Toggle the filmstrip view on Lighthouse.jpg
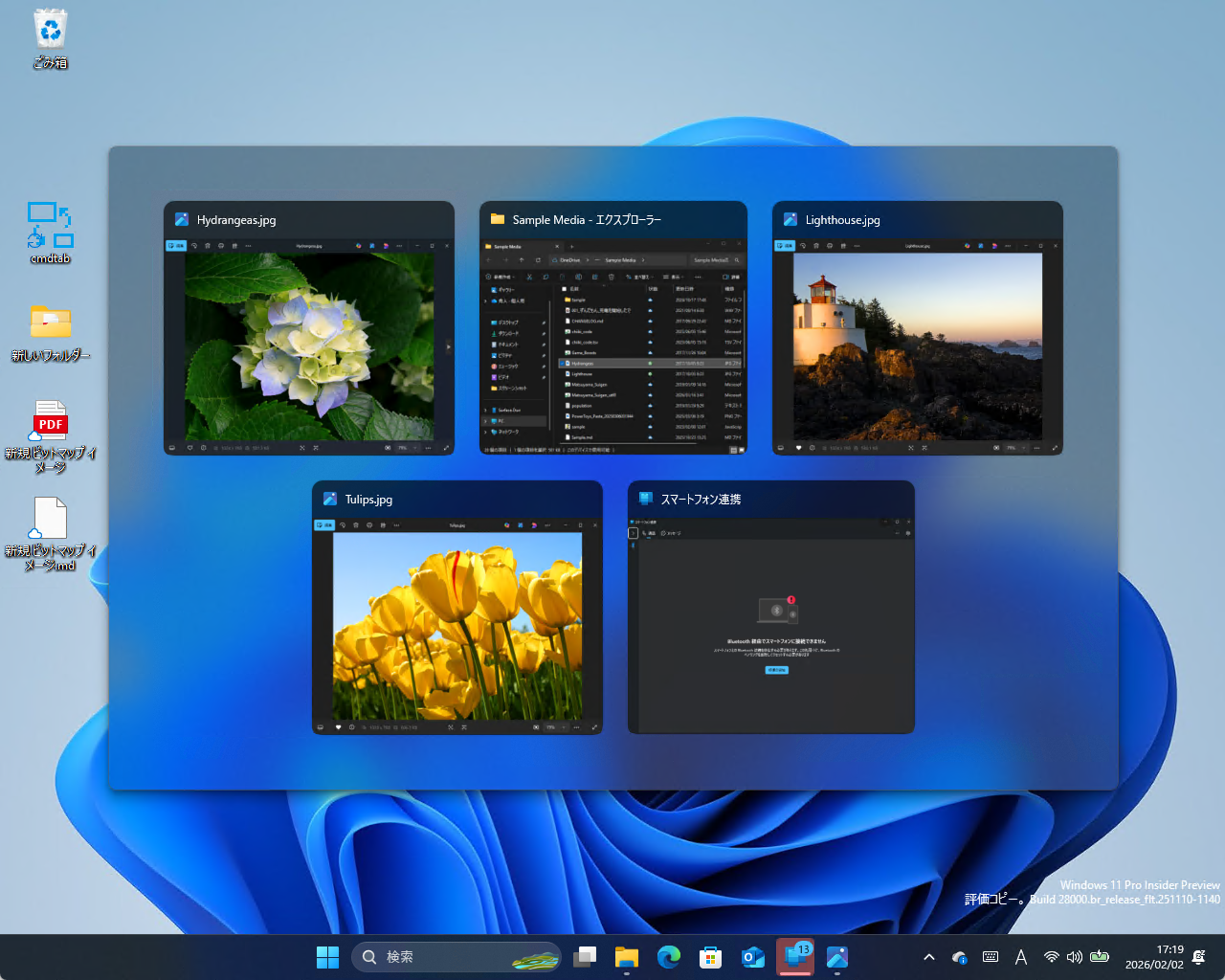 click(780, 447)
